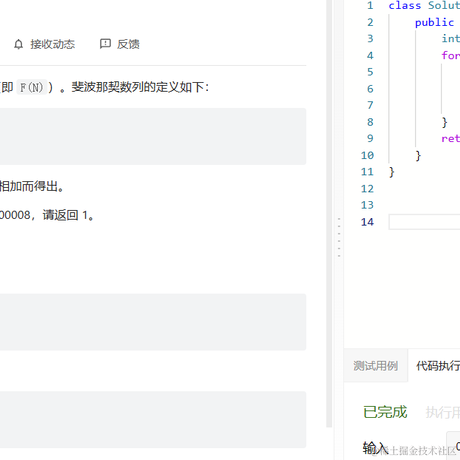Image resolution: width=460 pixels, height=460 pixels.
Task: Switch to the 代码执行 results tab
Action: [x=437, y=366]
